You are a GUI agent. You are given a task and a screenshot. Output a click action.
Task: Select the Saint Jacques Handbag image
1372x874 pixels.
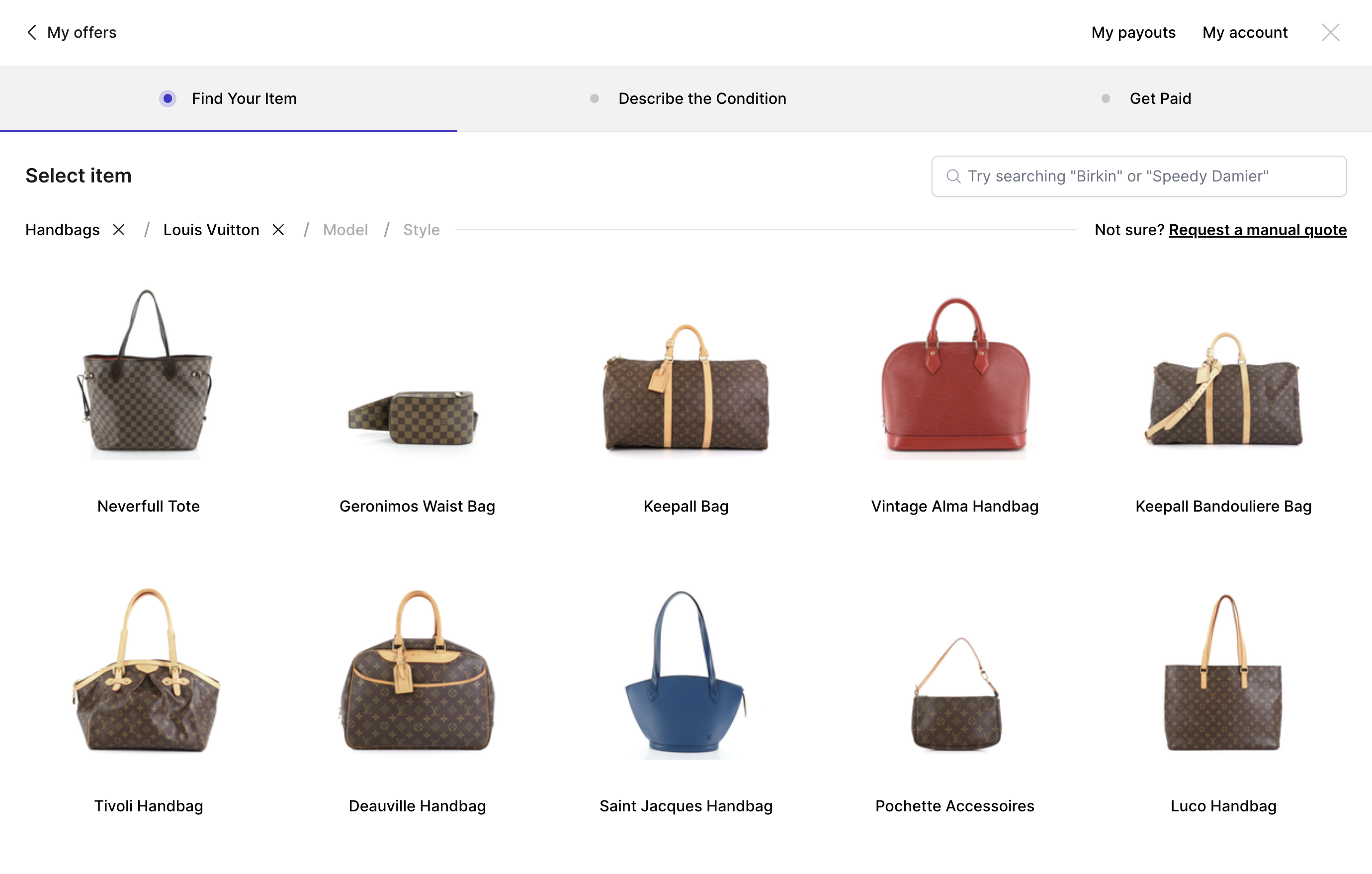686,674
